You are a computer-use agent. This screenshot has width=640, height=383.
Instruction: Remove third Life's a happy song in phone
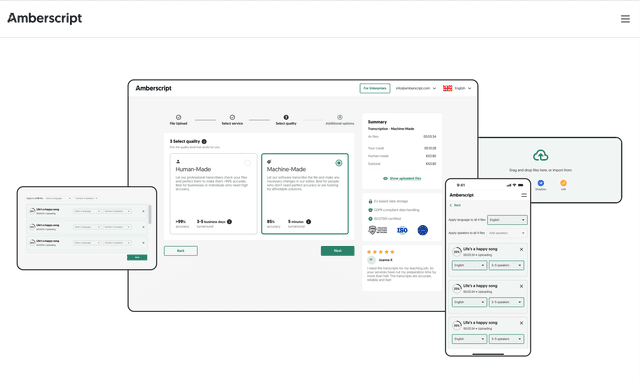pos(521,323)
